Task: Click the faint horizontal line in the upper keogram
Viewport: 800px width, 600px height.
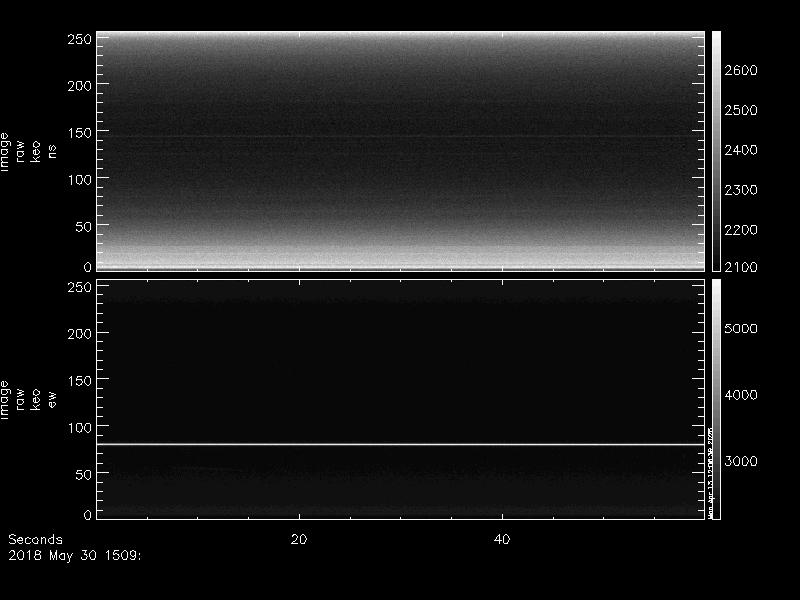Action: tap(400, 136)
